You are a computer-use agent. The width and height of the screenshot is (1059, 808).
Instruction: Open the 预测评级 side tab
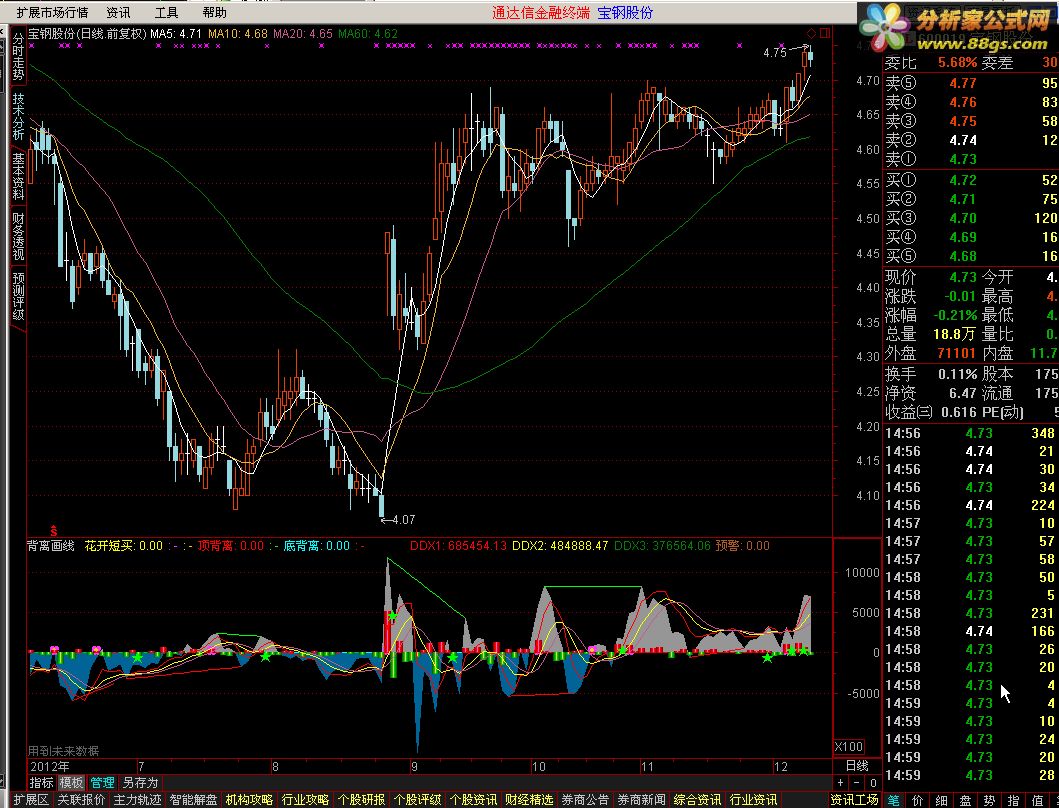[x=18, y=295]
